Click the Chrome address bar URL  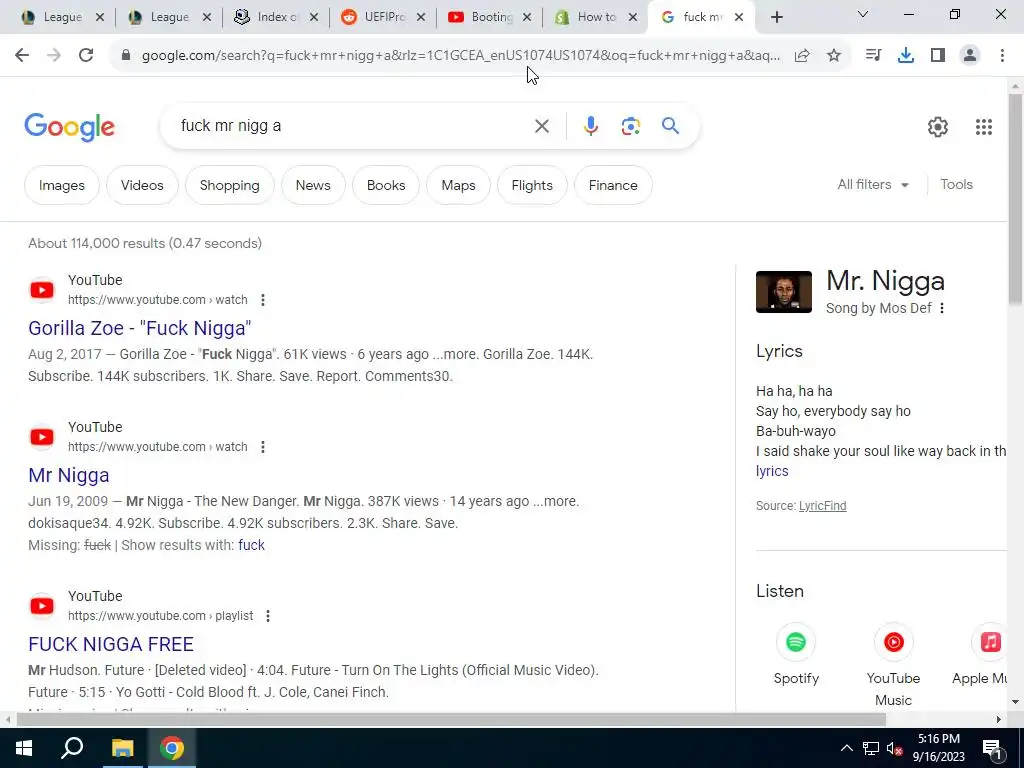(x=461, y=56)
